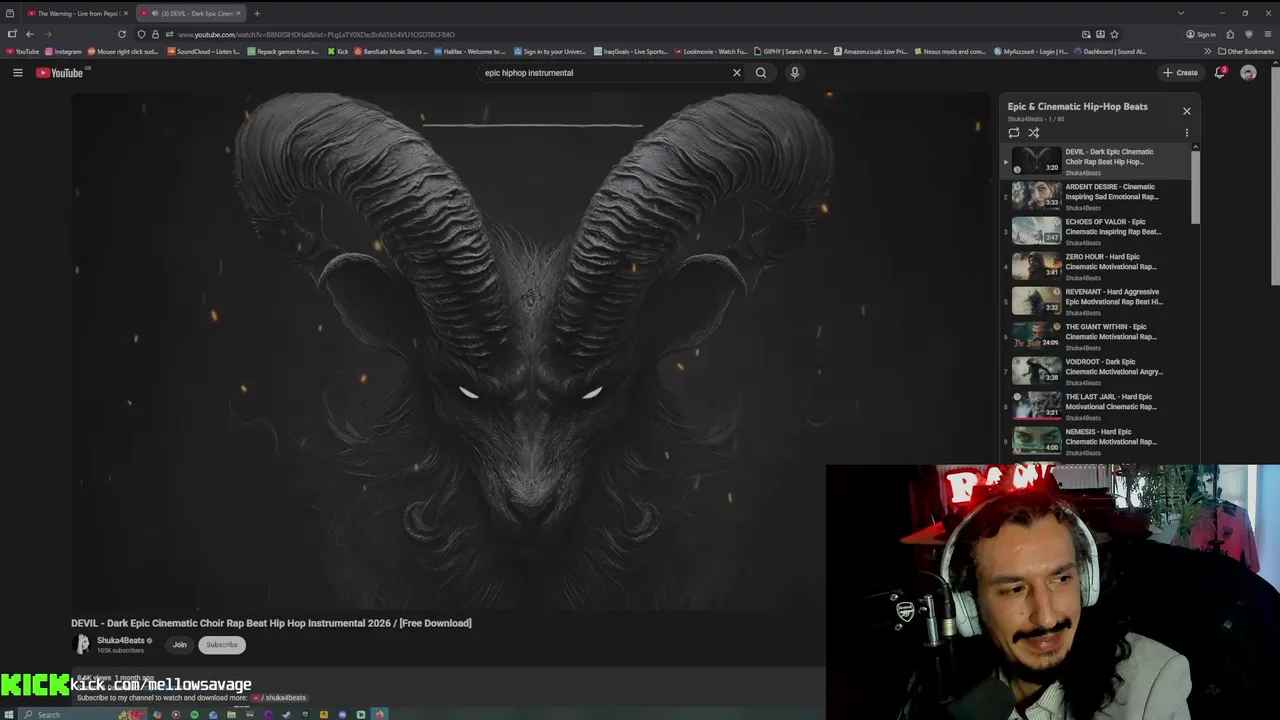Image resolution: width=1280 pixels, height=720 pixels.
Task: Select REVENANT beat thumbnail
Action: click(1037, 301)
